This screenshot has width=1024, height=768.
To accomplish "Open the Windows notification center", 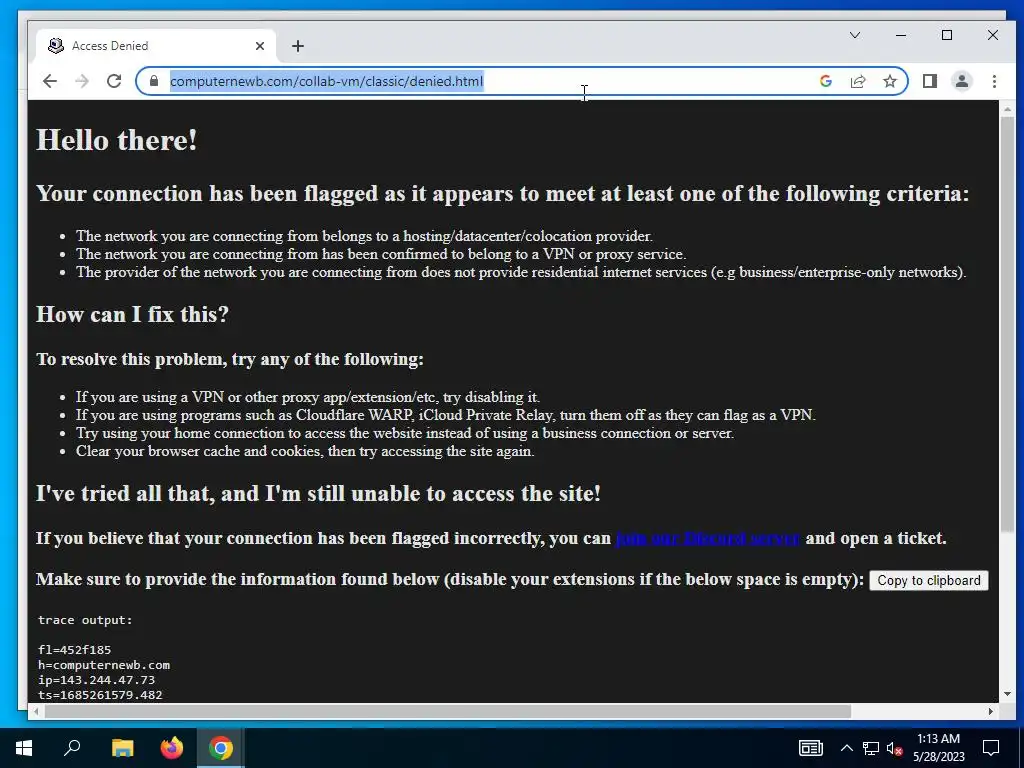I will tap(991, 748).
